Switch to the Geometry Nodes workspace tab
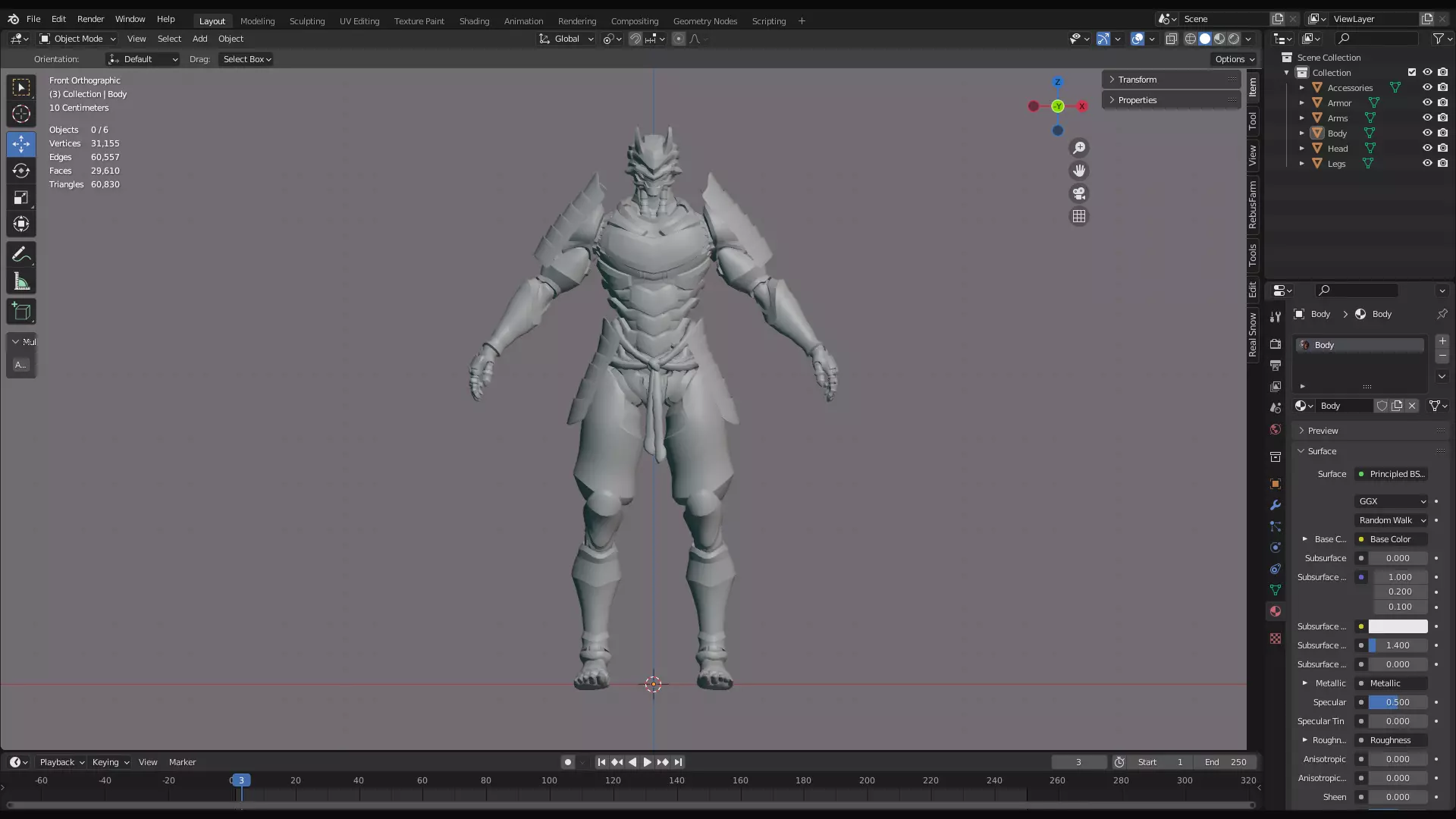This screenshot has width=1456, height=819. tap(704, 21)
